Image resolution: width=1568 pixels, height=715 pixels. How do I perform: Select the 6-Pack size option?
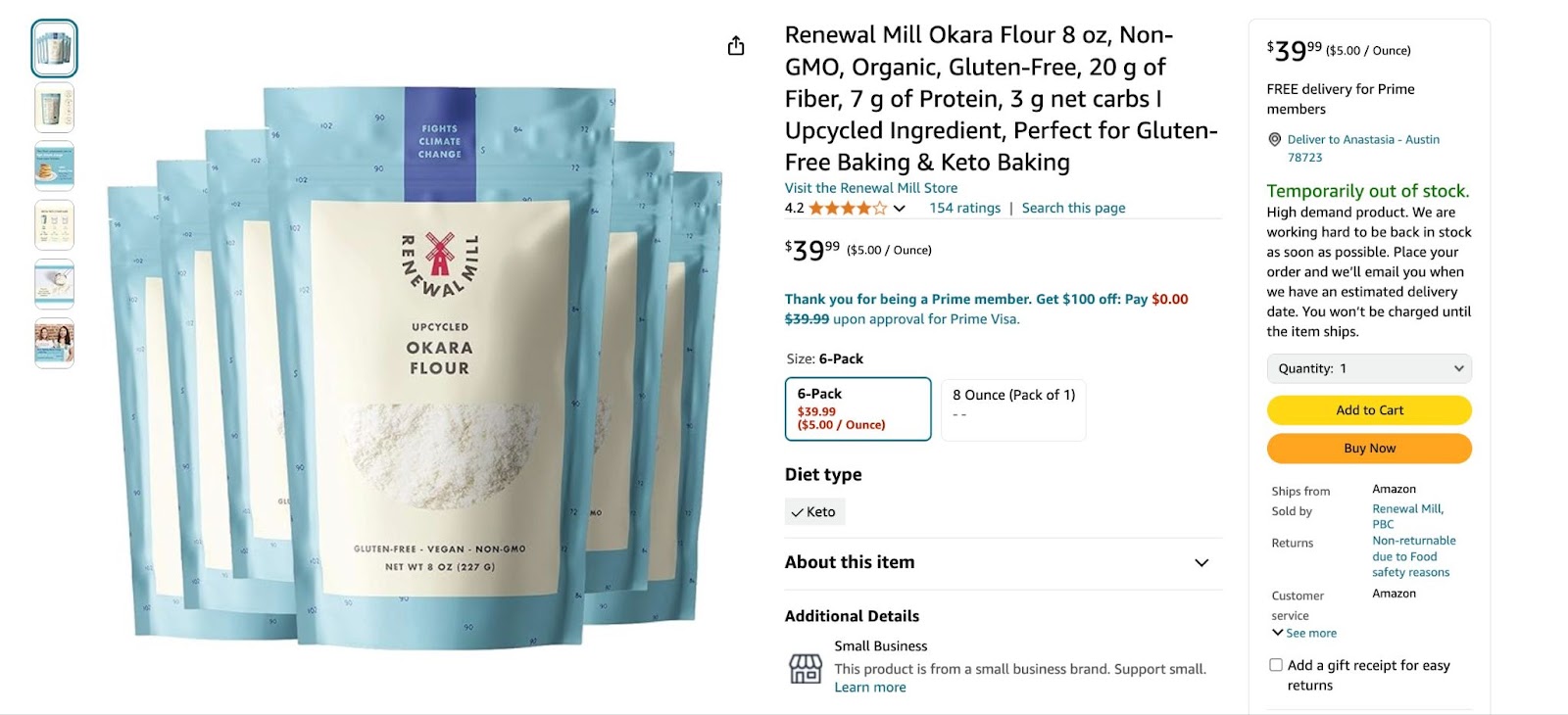(857, 408)
